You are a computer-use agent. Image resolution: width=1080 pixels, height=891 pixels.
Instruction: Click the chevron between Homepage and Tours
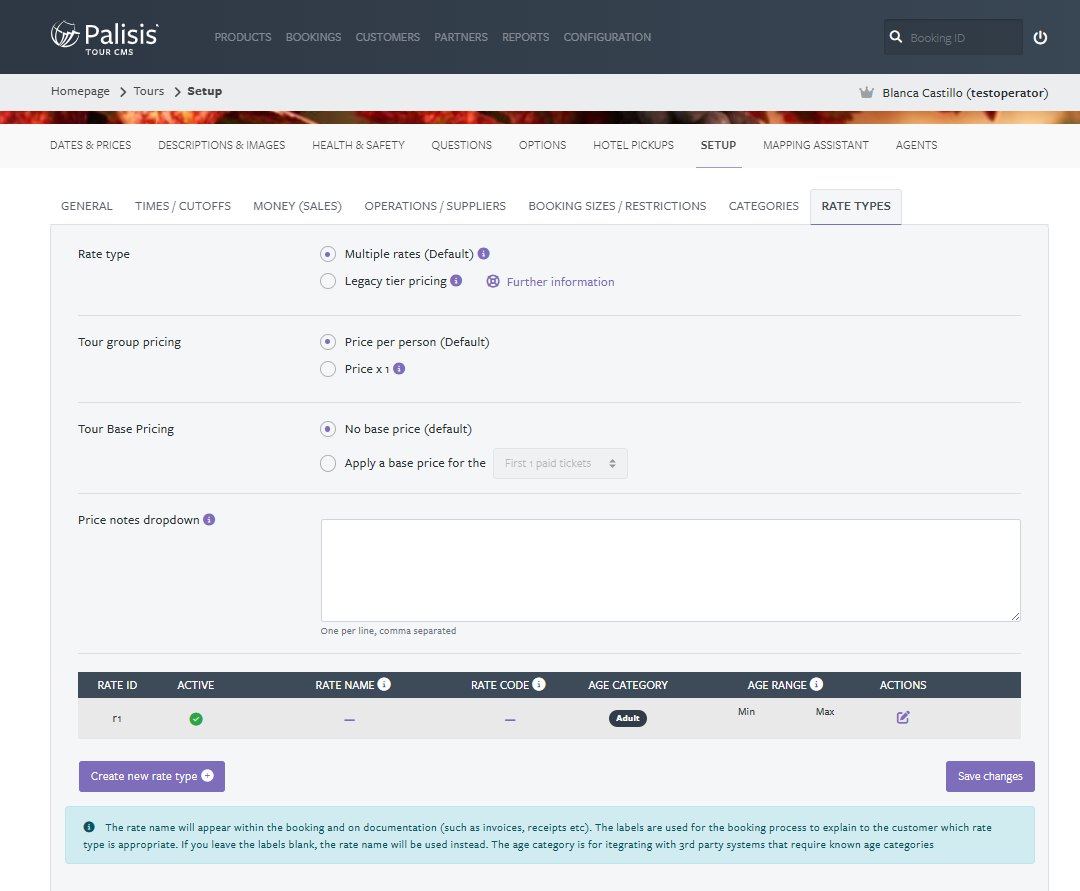[x=123, y=92]
